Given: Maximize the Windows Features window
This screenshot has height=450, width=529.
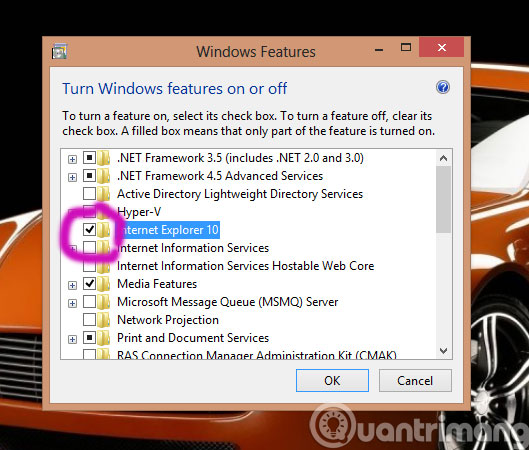Looking at the screenshot, I should pyautogui.click(x=406, y=47).
